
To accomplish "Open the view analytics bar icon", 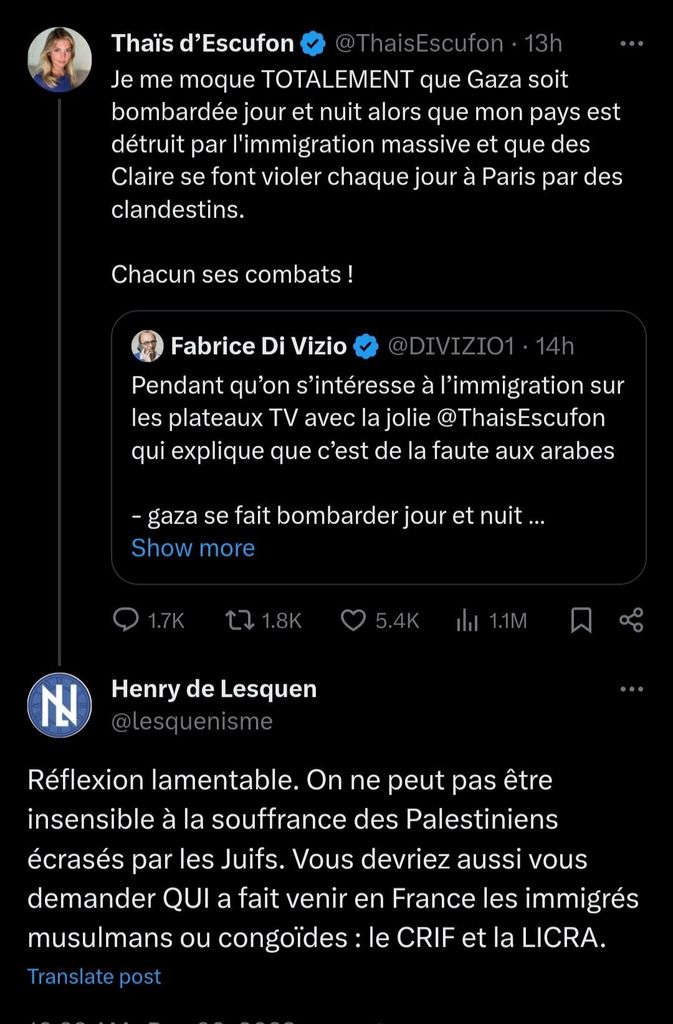I will click(467, 621).
